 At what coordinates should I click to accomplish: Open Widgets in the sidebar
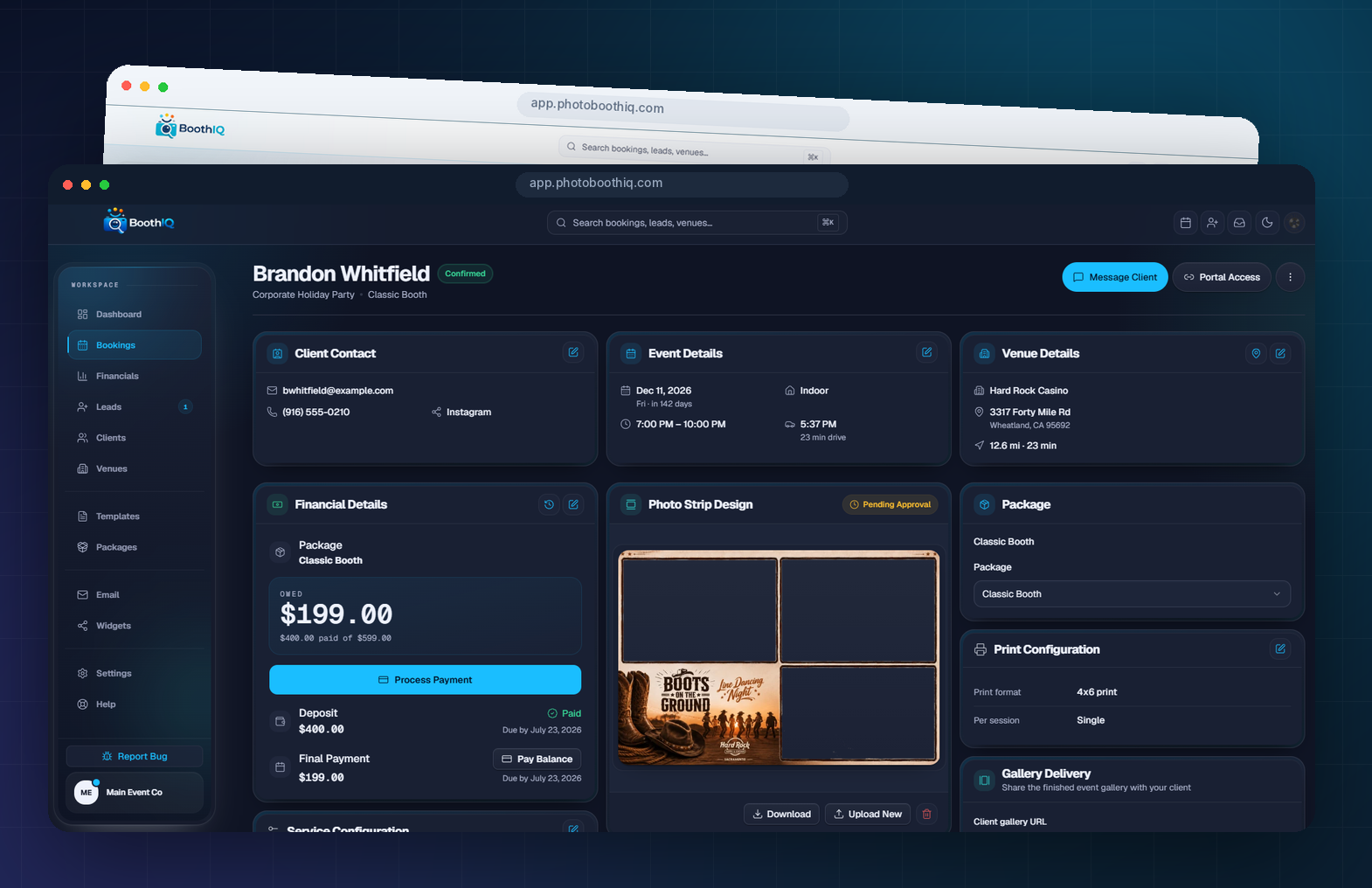click(134, 626)
